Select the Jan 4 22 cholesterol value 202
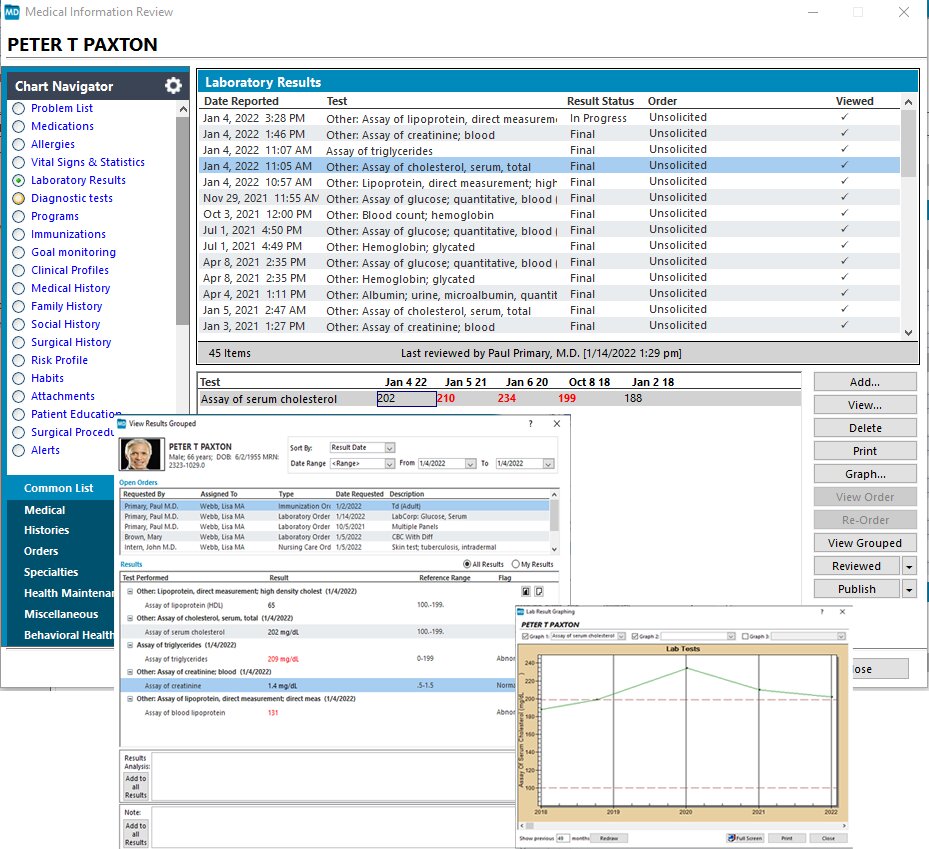 click(405, 399)
